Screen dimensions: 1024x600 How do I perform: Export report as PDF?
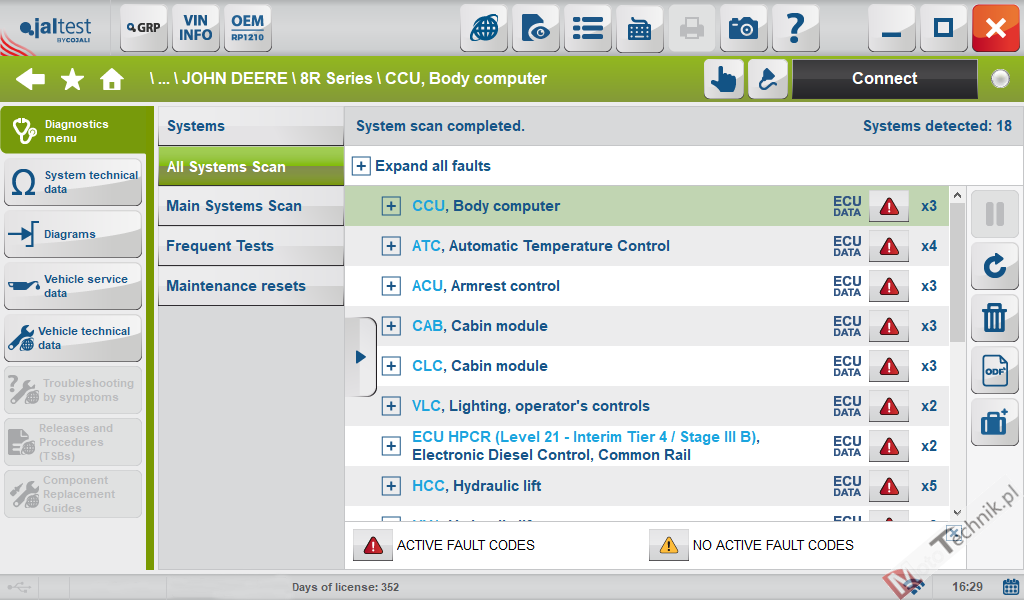(995, 370)
